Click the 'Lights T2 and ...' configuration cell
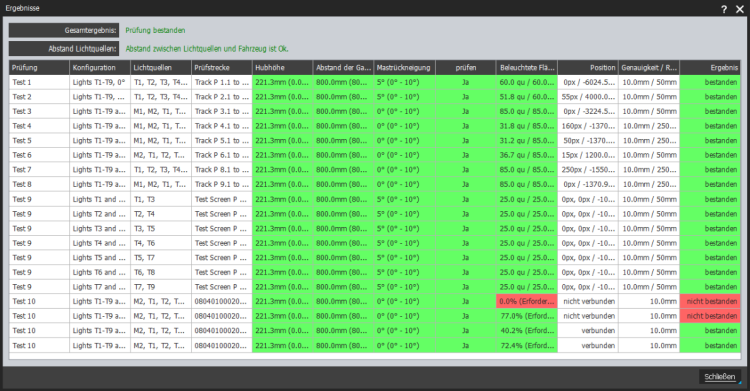The height and width of the screenshot is (391, 750). [100, 214]
